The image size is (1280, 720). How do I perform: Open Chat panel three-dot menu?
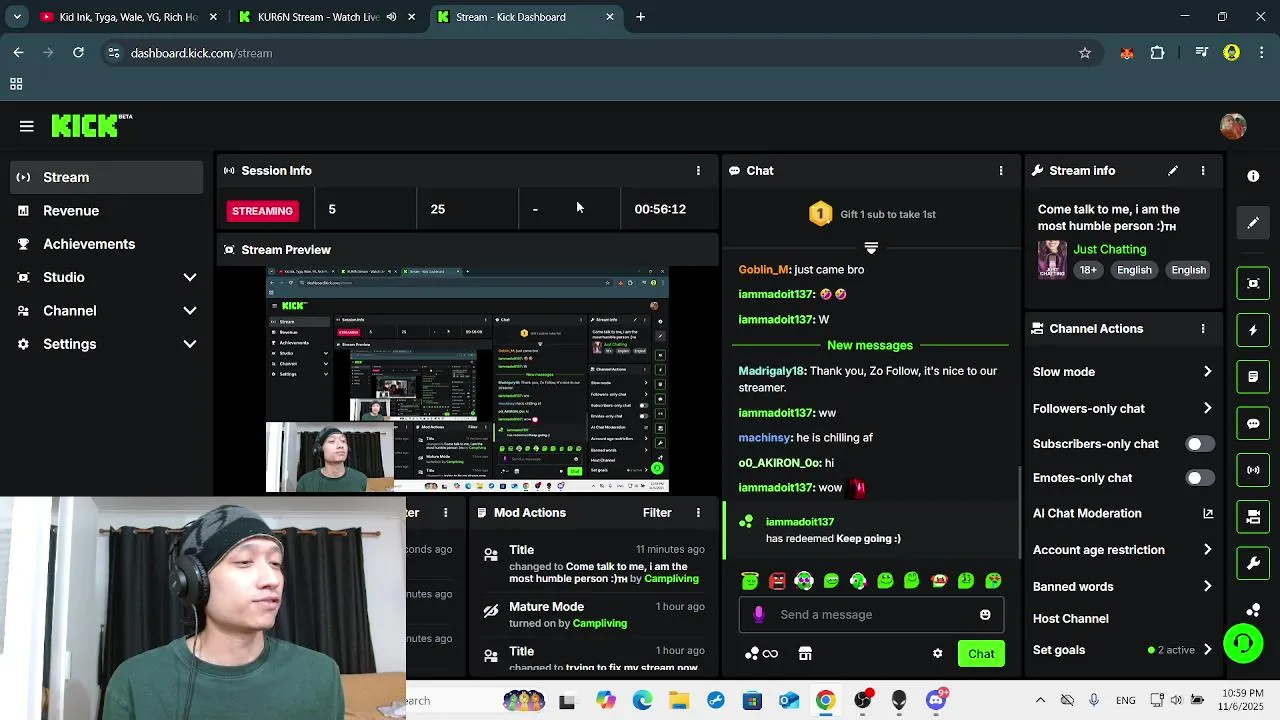1001,171
